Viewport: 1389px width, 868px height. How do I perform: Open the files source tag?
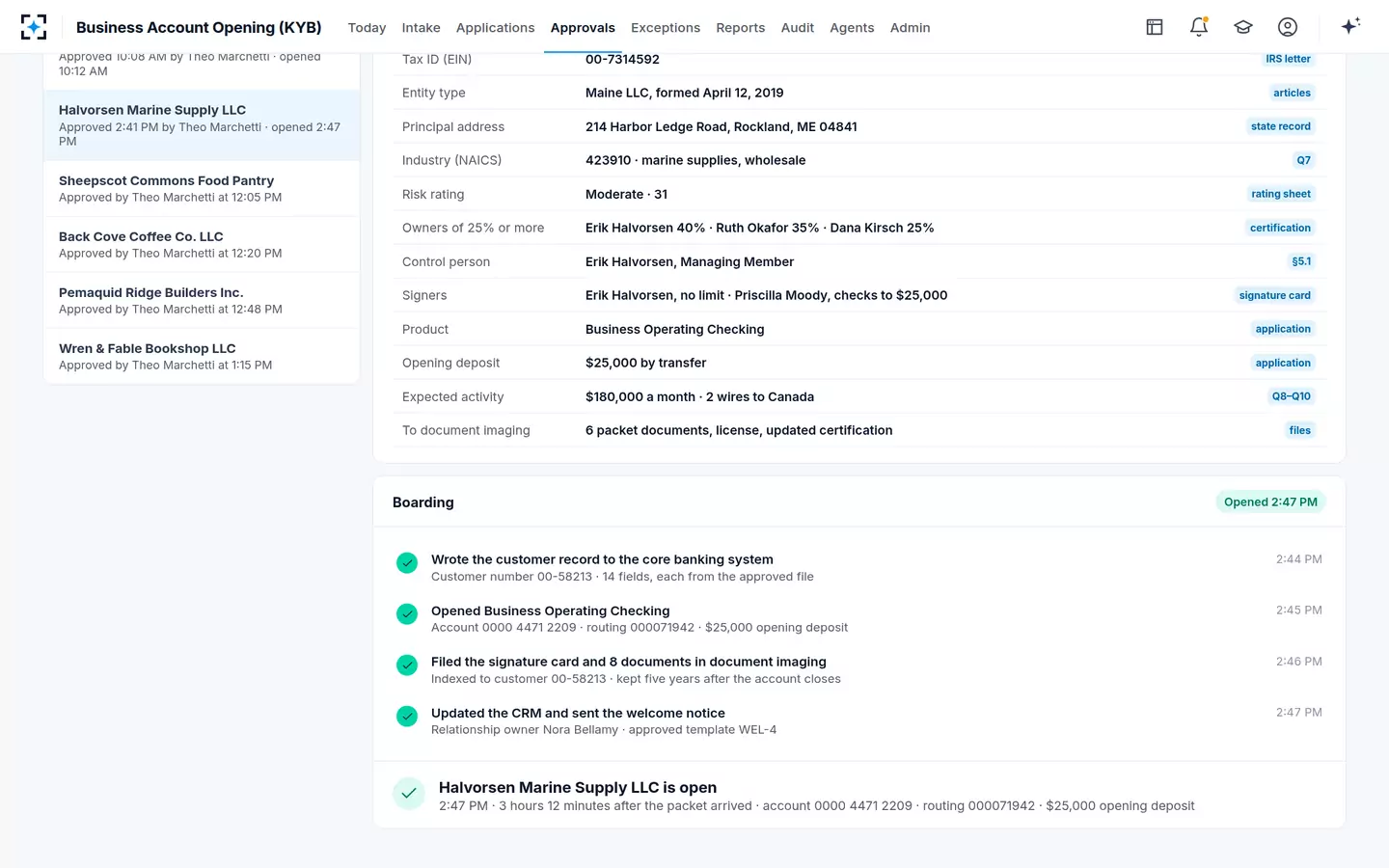pyautogui.click(x=1300, y=430)
